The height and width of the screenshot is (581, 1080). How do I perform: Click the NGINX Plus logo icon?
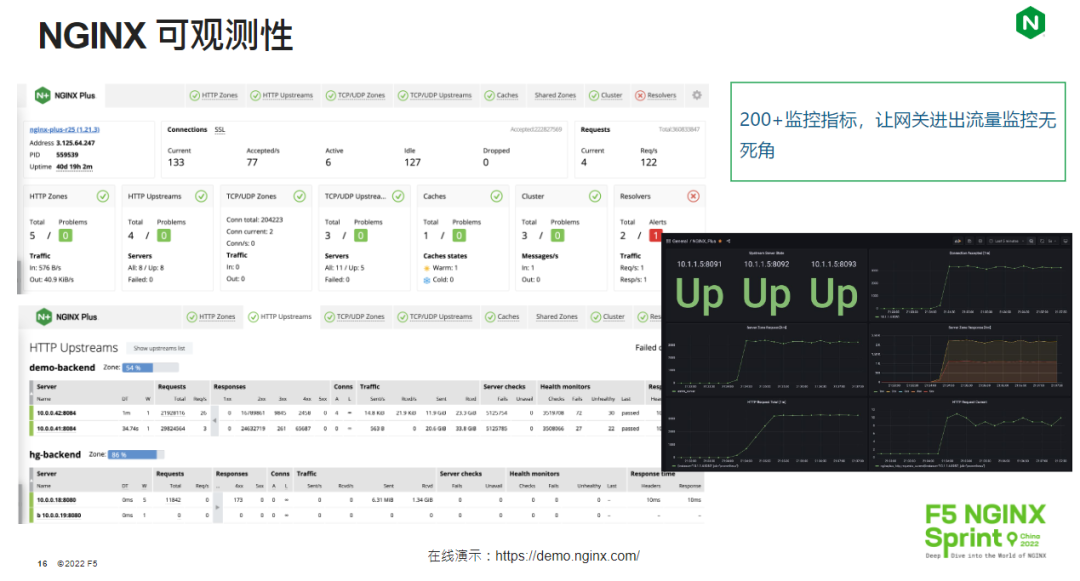42,95
